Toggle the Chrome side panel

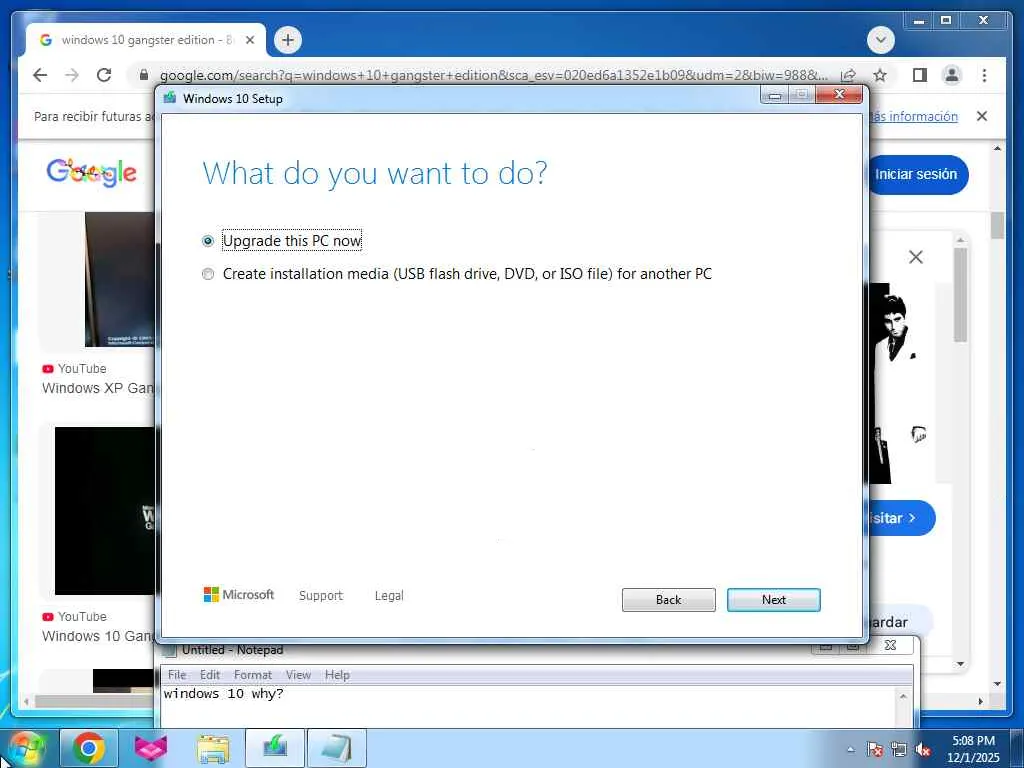coord(920,75)
